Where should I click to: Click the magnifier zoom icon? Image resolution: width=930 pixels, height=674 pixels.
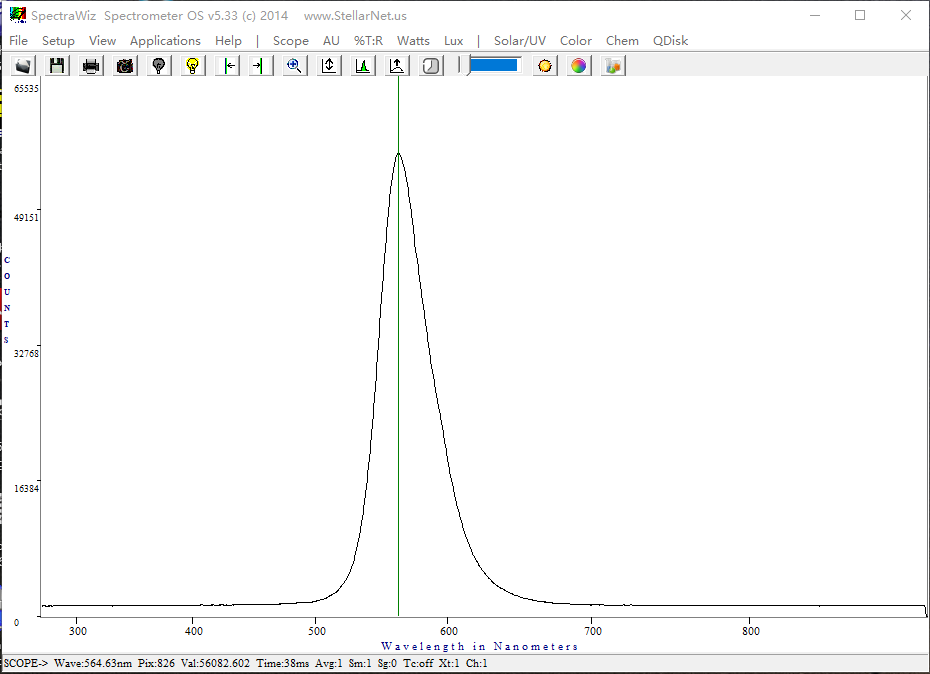click(294, 66)
